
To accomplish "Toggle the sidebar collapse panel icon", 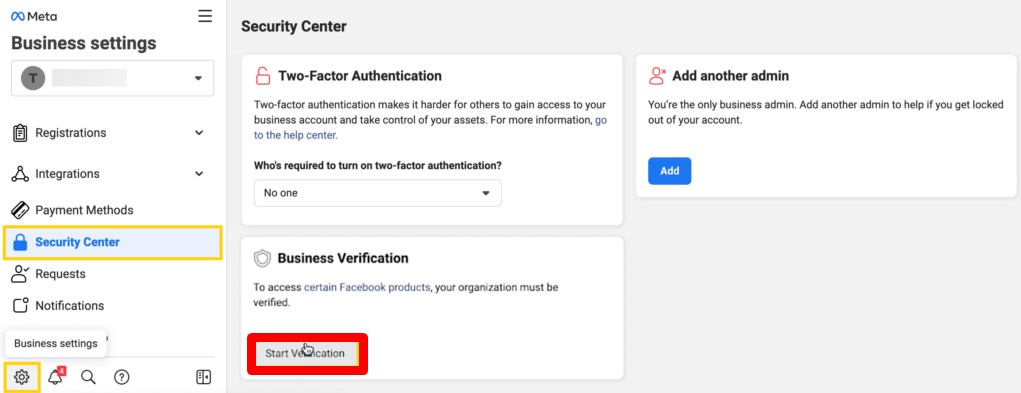I will pos(204,377).
